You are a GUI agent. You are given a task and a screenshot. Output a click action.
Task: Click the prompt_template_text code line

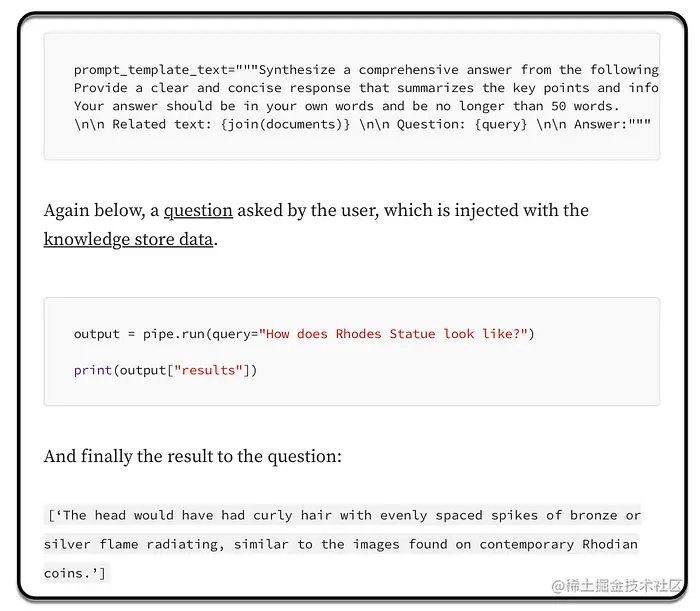[366, 70]
